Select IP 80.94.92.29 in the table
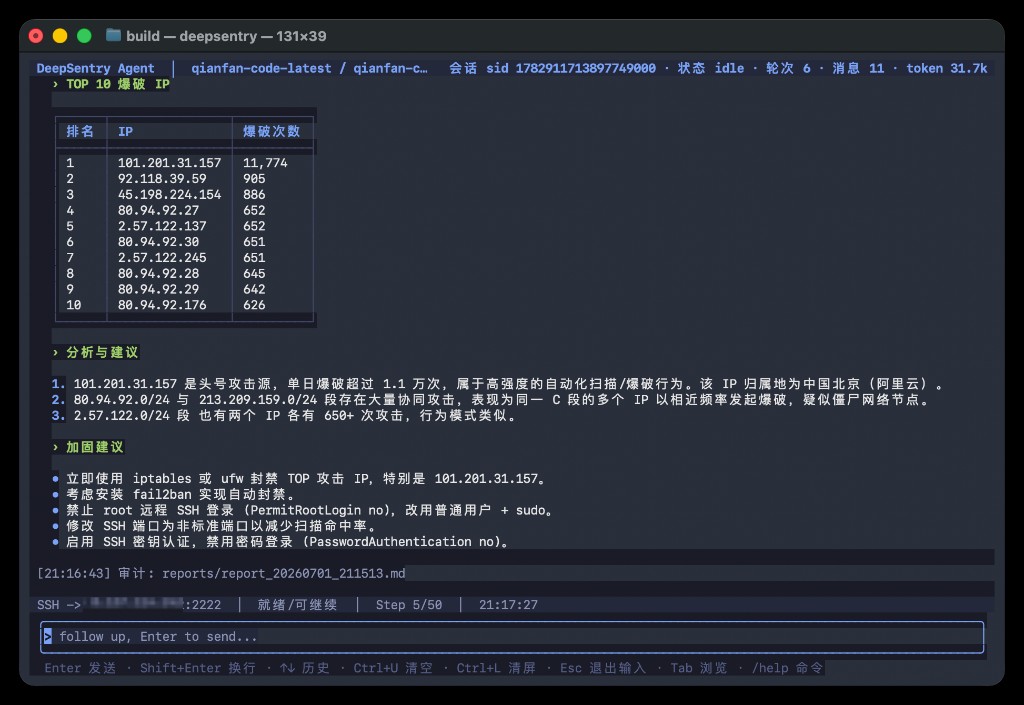The image size is (1024, 705). tap(158, 289)
